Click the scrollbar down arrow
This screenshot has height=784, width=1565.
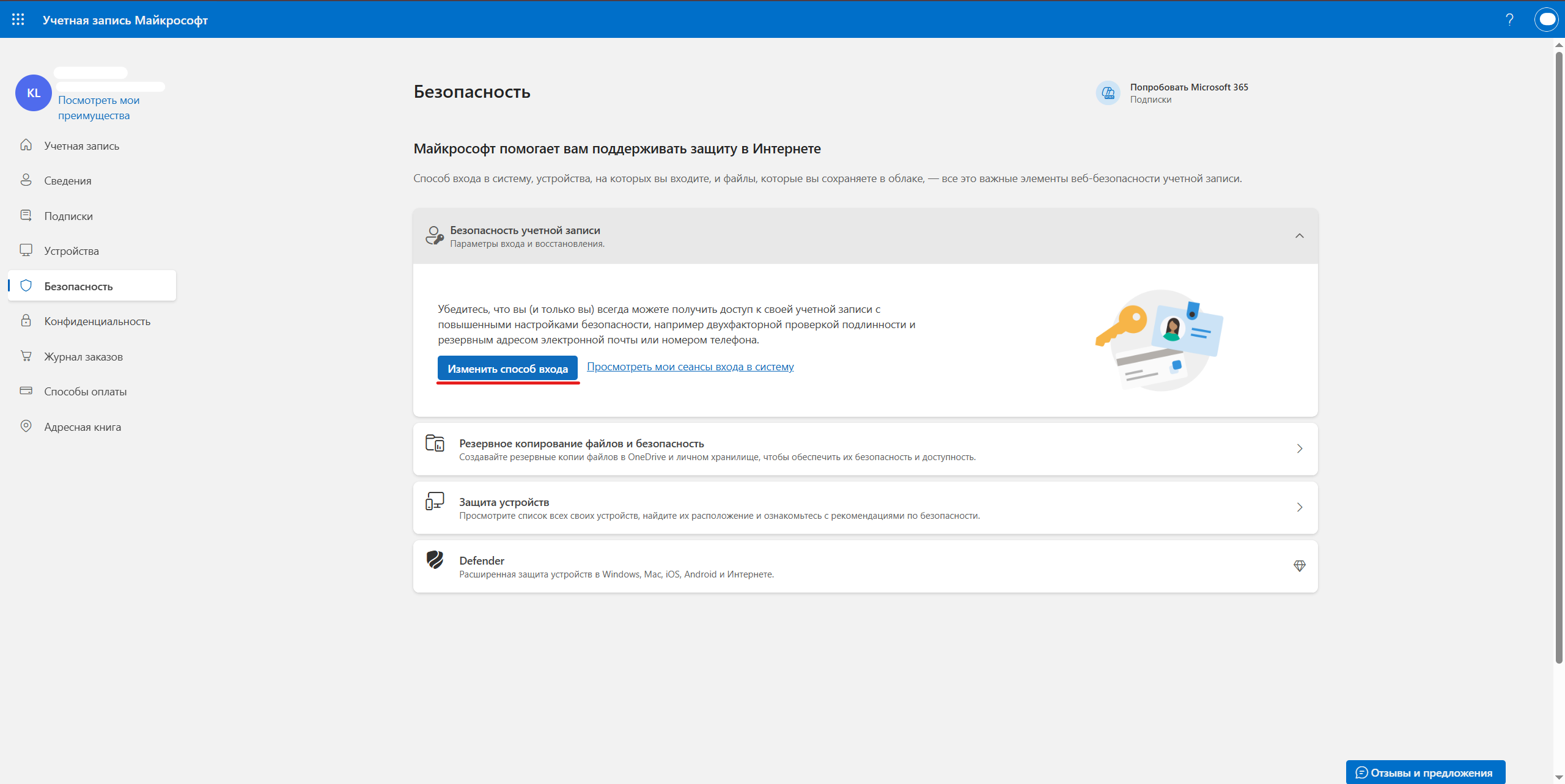pyautogui.click(x=1559, y=777)
